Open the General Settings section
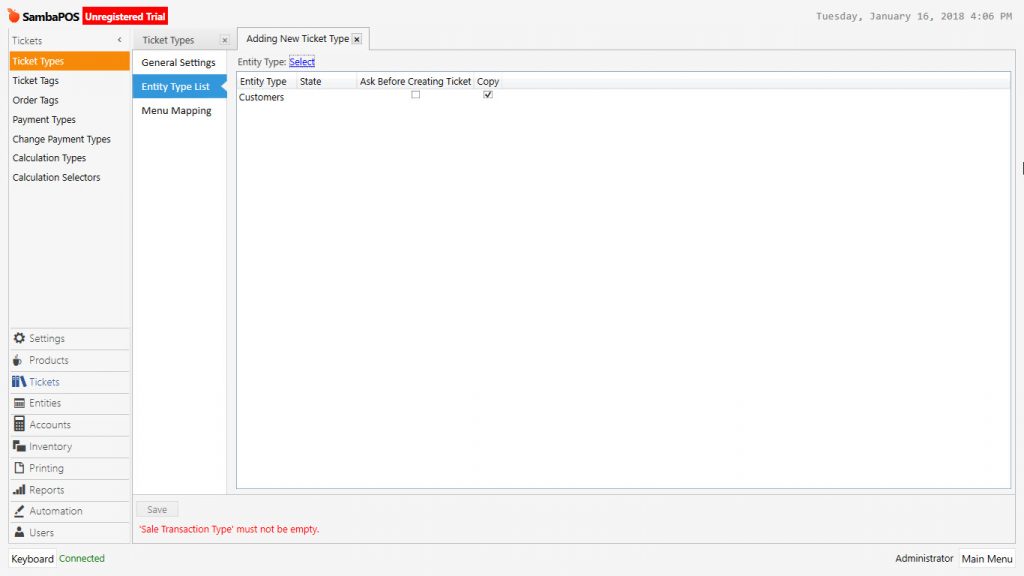 (x=178, y=62)
